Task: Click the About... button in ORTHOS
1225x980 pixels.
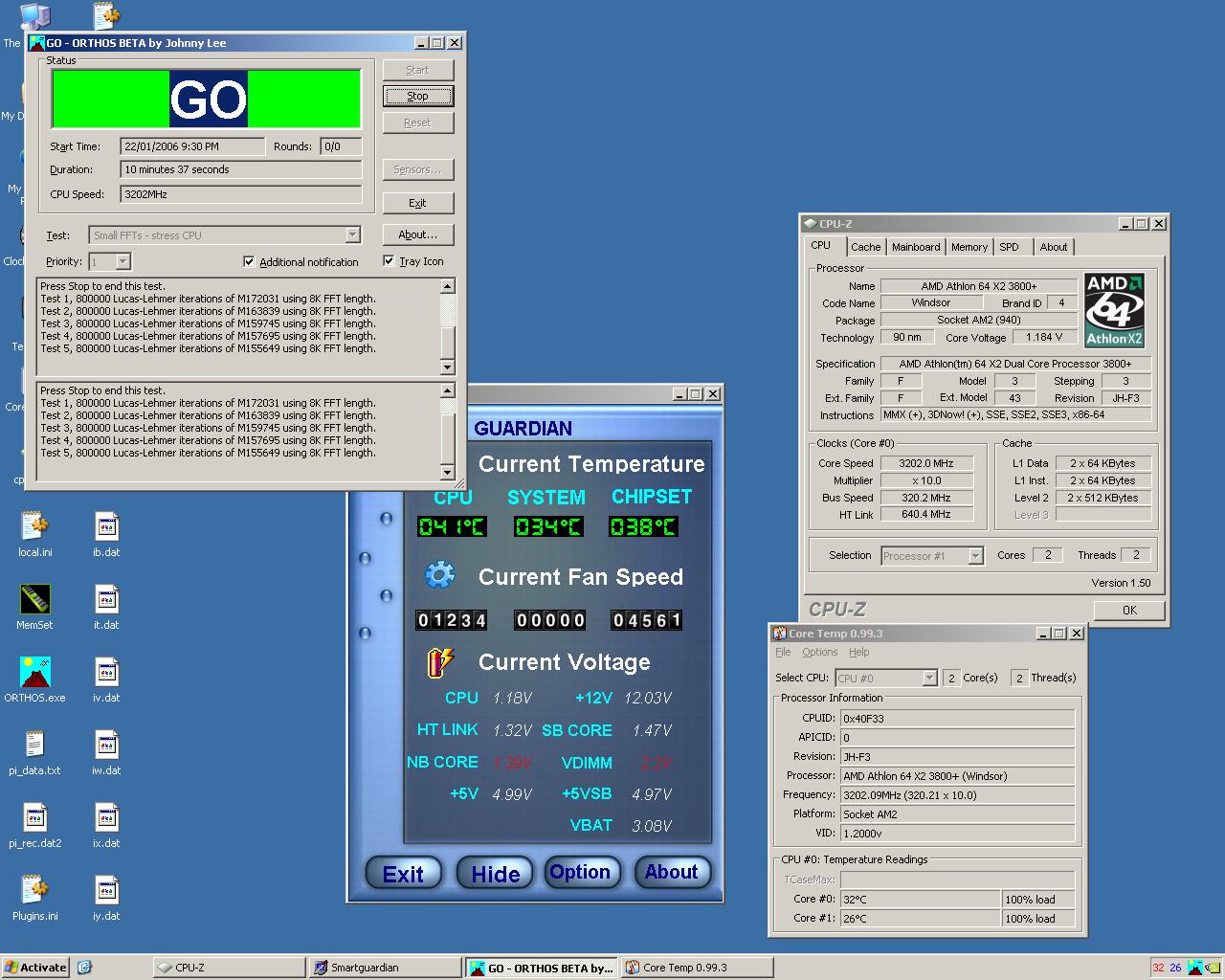Action: point(418,234)
